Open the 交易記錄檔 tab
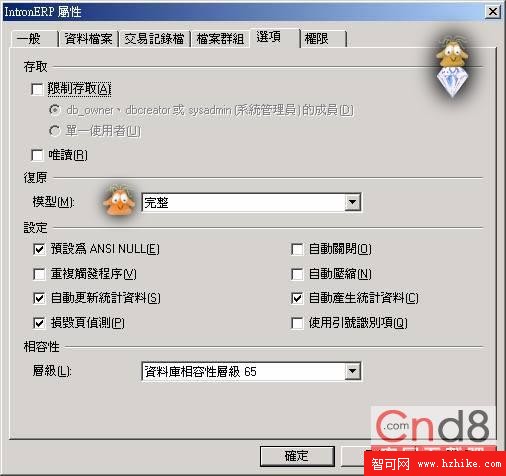 (x=154, y=39)
